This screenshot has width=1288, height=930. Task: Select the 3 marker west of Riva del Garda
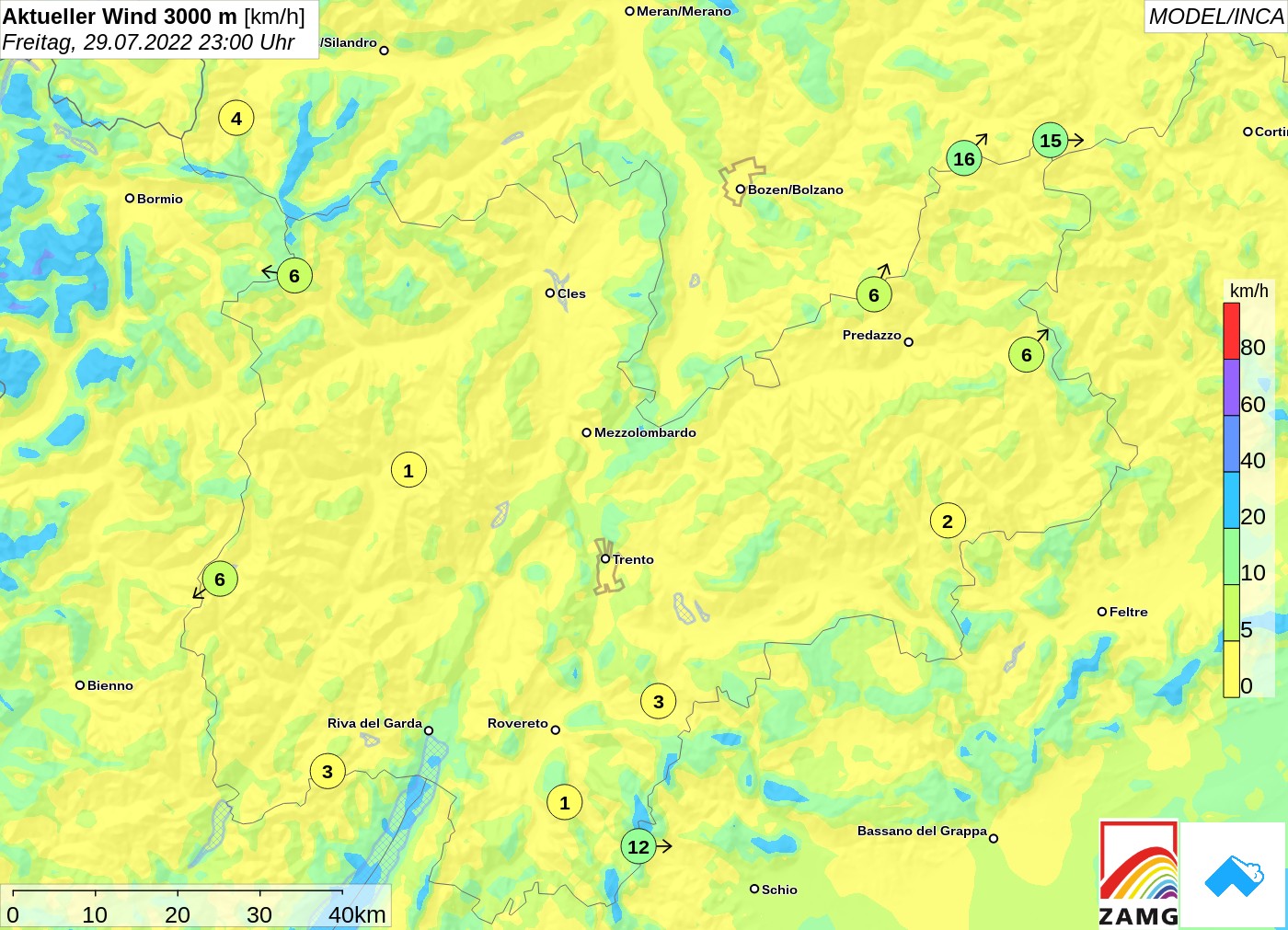[328, 772]
